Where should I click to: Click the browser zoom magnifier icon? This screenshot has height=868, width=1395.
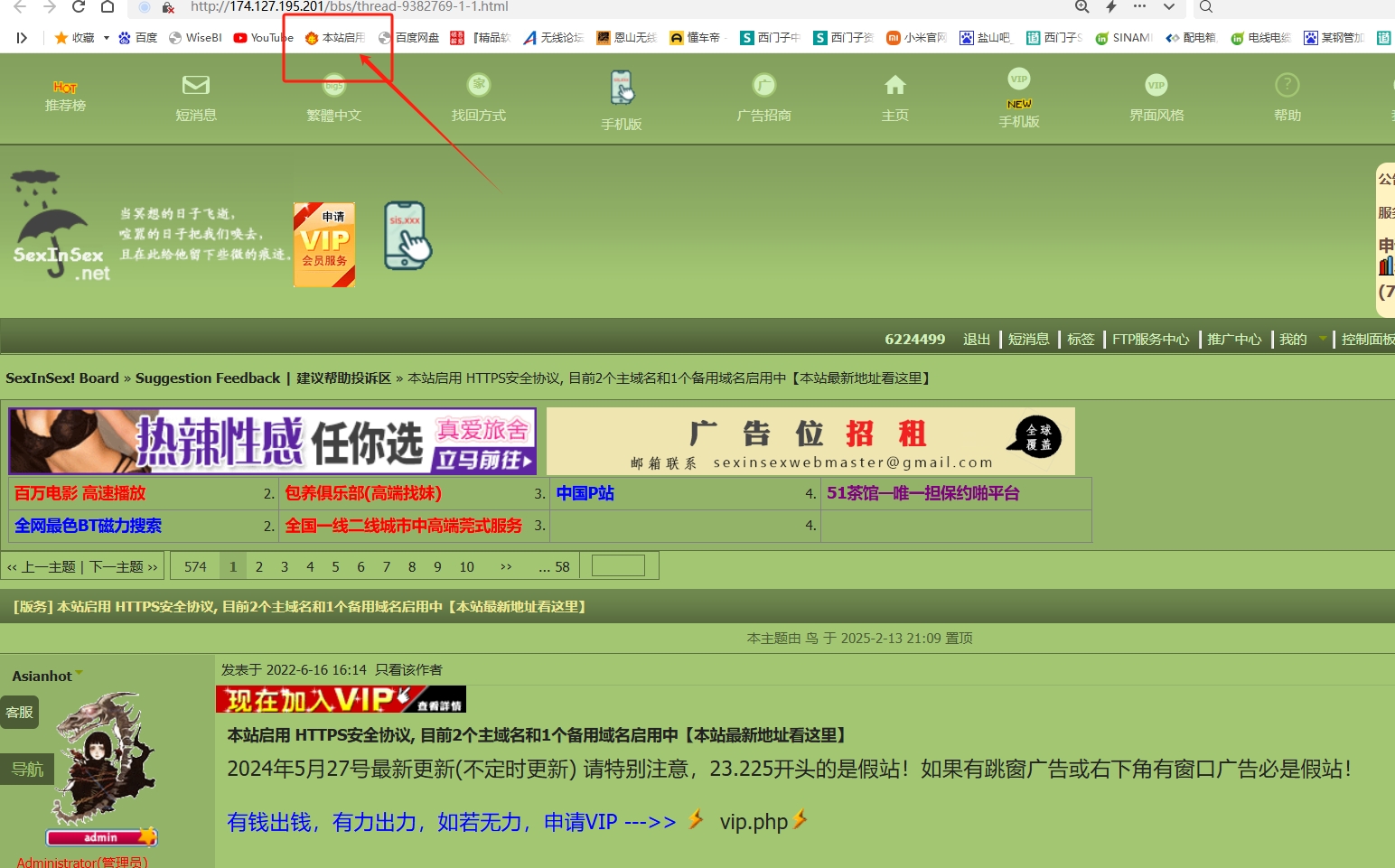pyautogui.click(x=1081, y=7)
